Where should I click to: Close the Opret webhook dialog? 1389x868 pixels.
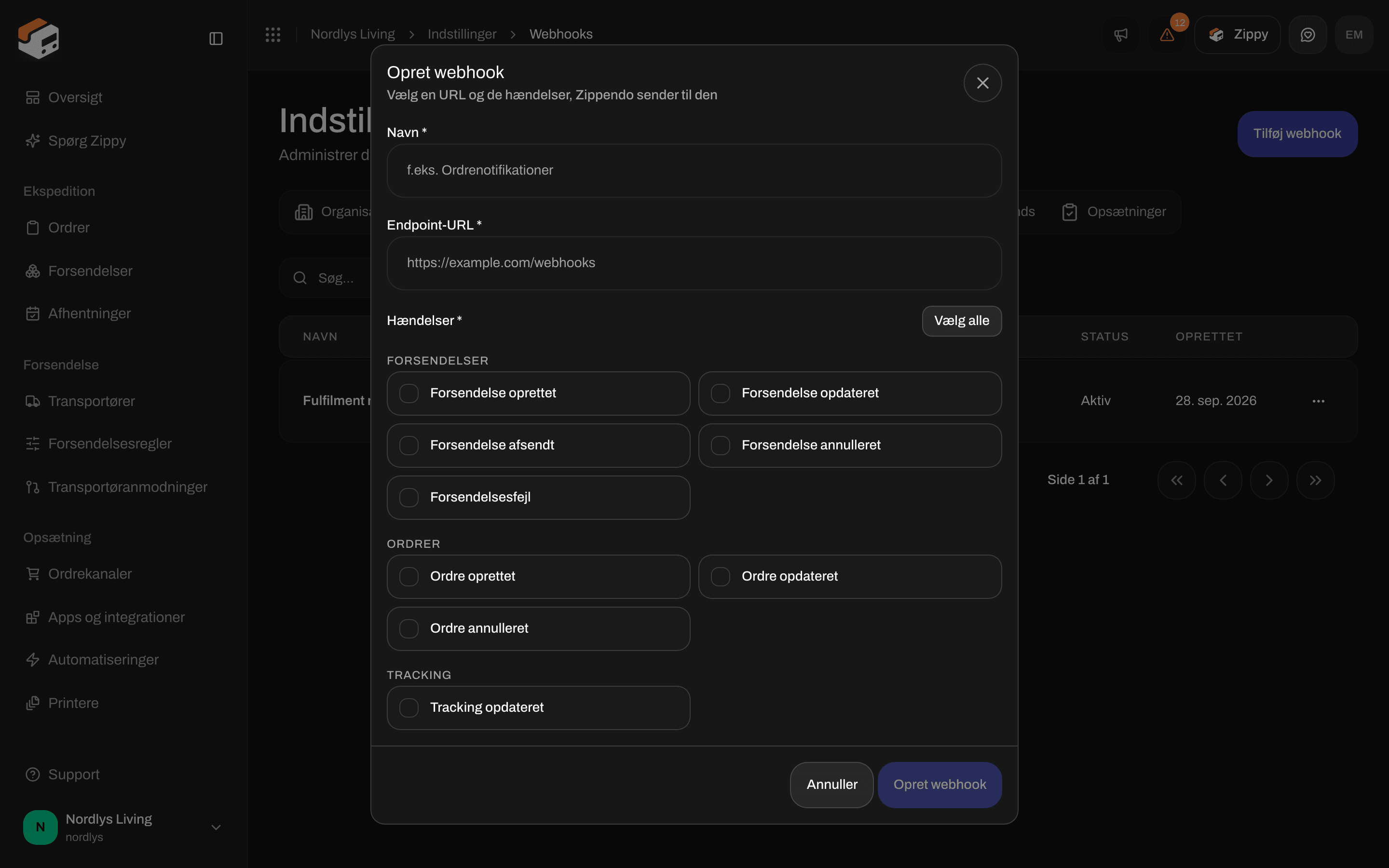(x=982, y=83)
